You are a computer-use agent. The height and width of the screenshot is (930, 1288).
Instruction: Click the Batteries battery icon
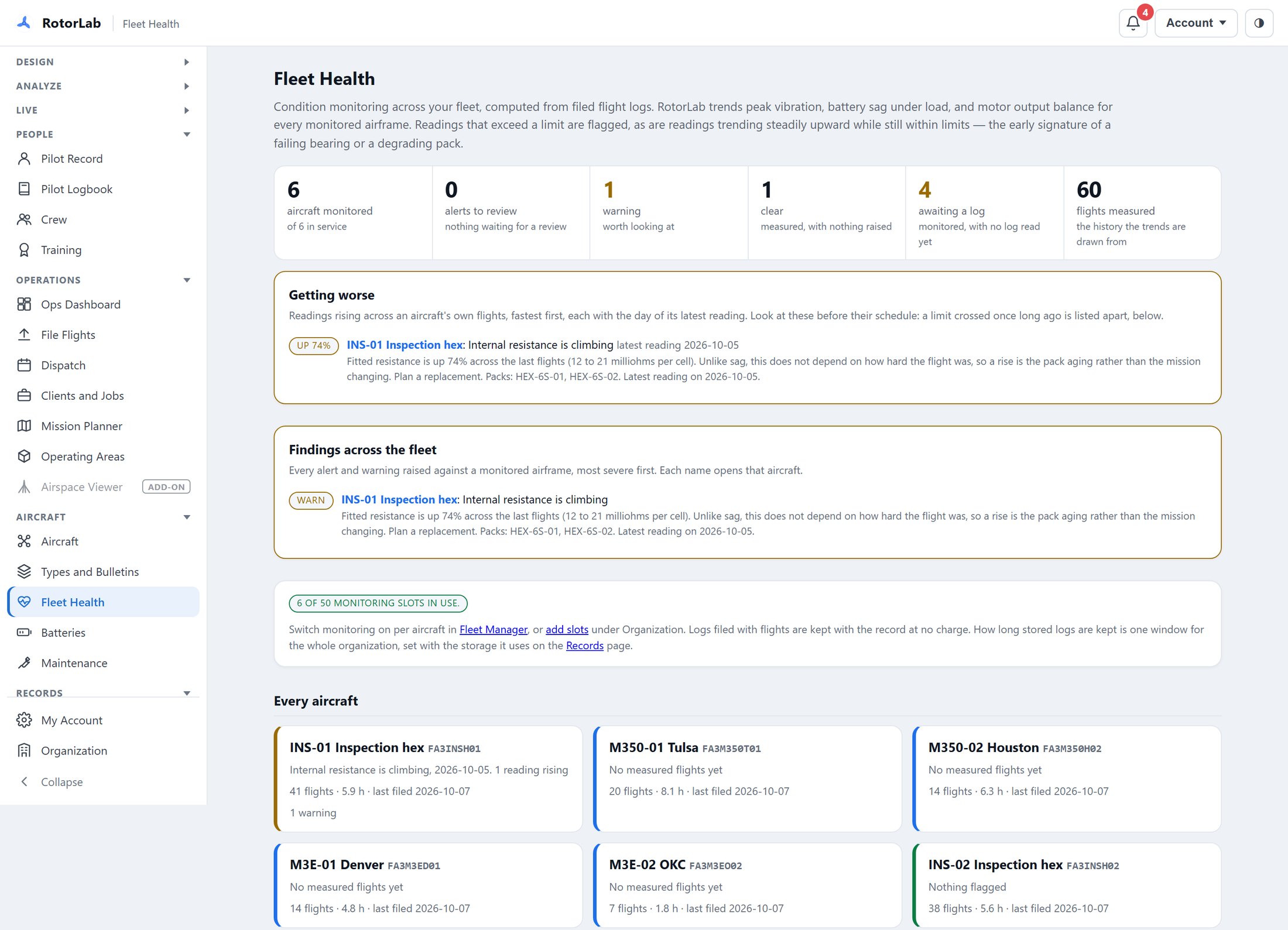coord(24,633)
